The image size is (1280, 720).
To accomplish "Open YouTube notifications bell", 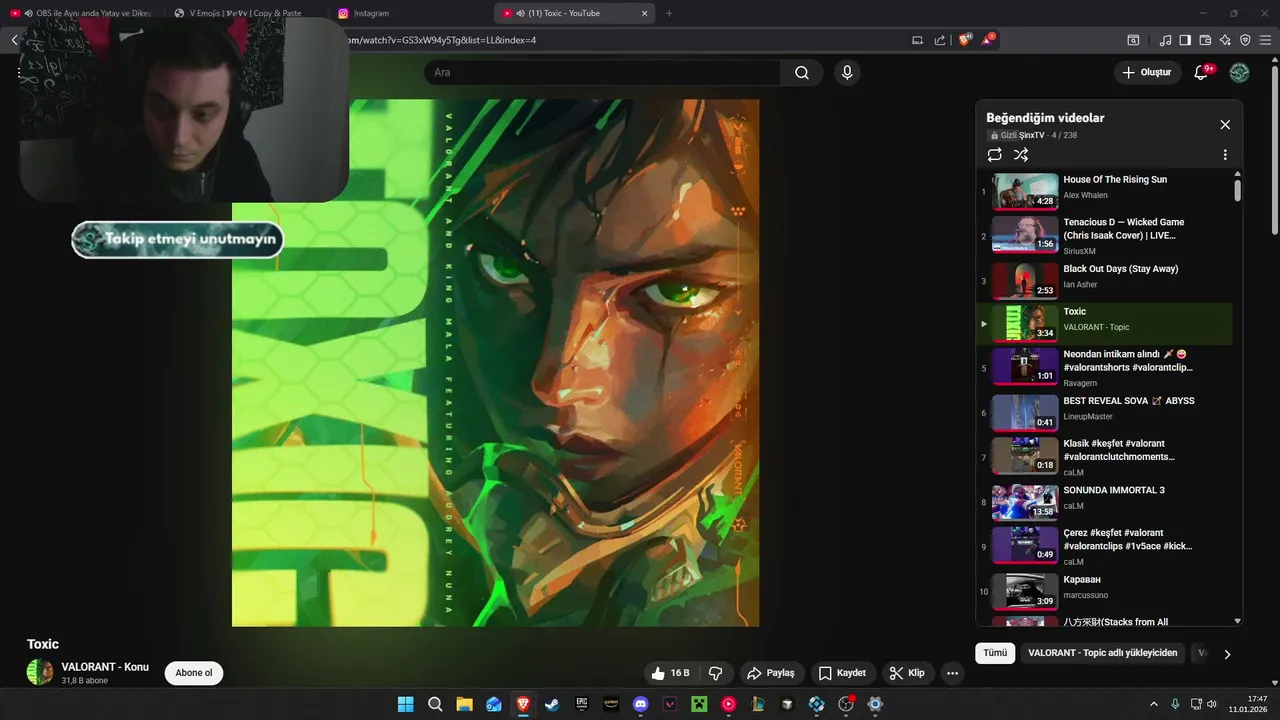I will 1202,72.
